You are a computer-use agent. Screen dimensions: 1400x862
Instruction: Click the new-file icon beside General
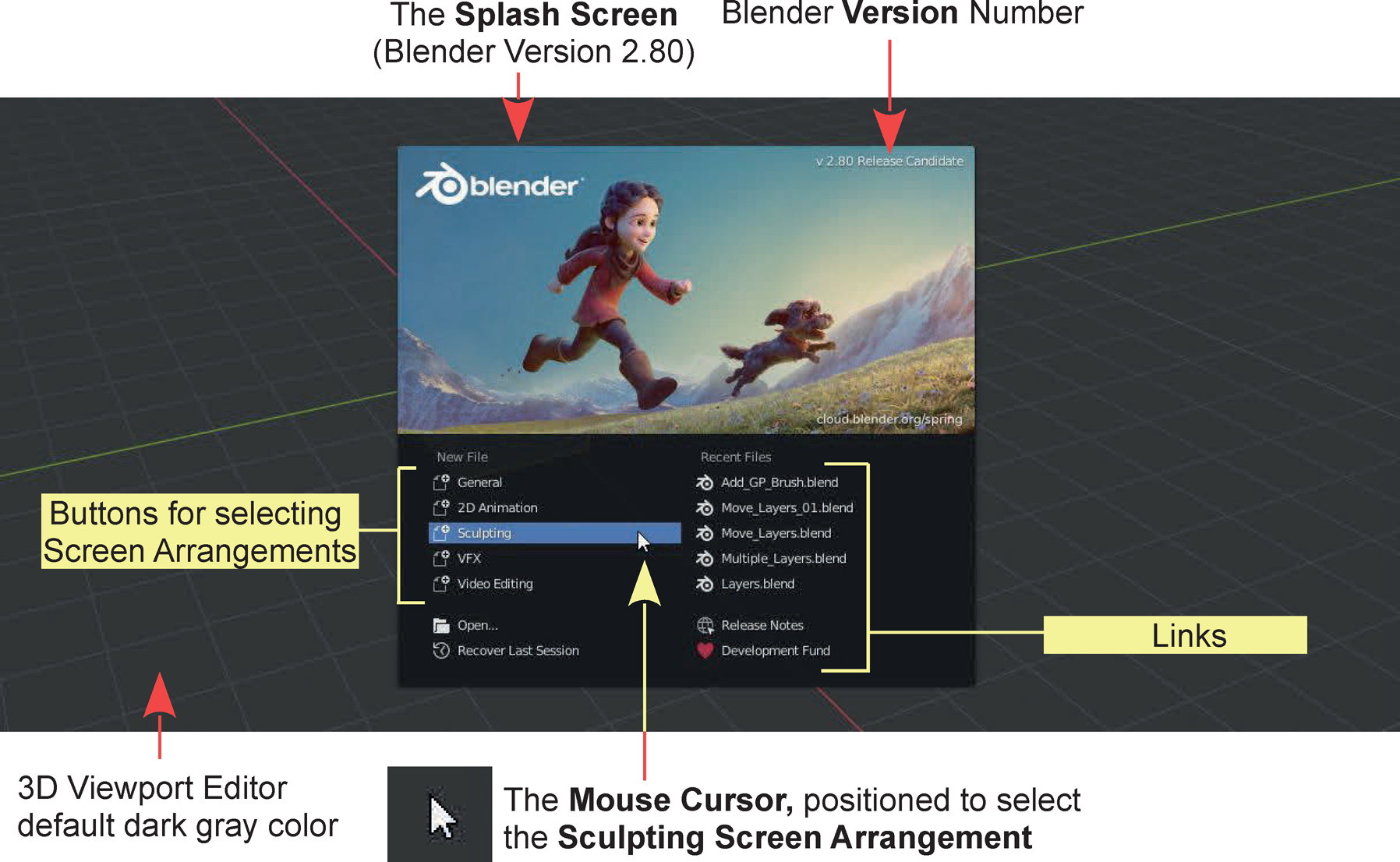click(x=441, y=482)
